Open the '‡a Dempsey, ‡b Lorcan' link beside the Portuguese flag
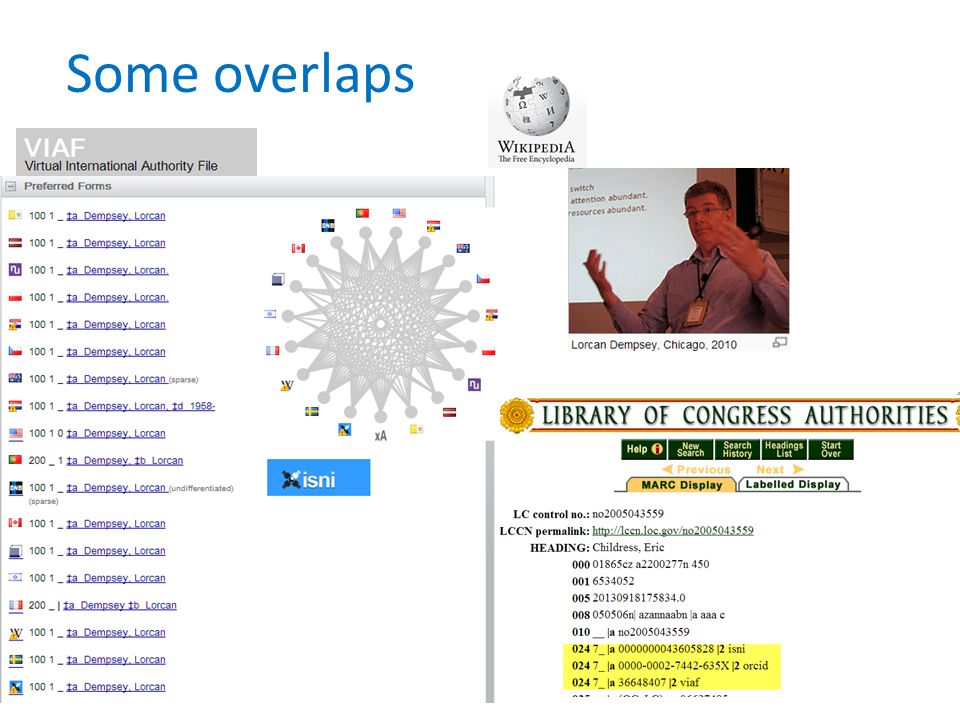 (125, 460)
